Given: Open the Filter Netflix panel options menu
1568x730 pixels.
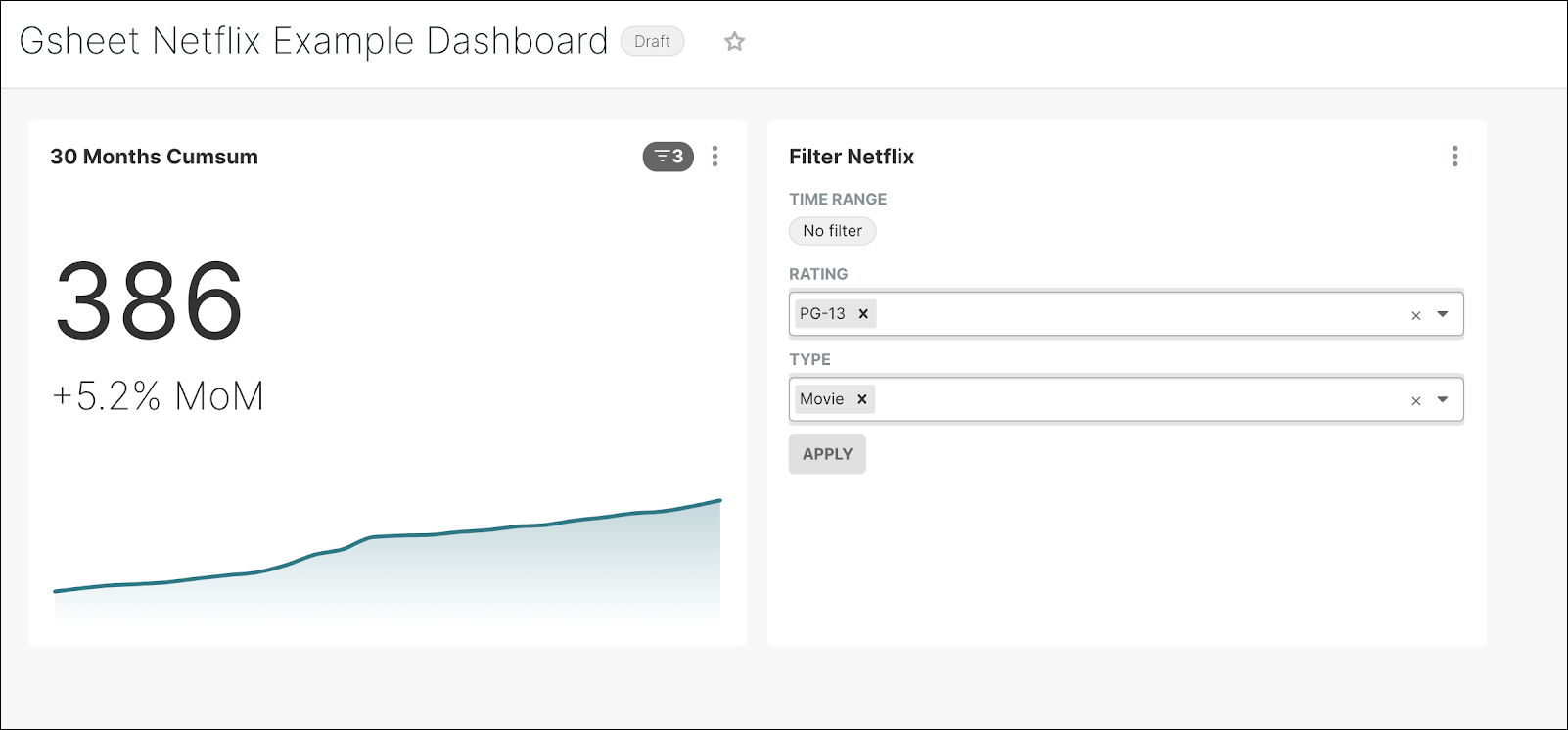Looking at the screenshot, I should pyautogui.click(x=1454, y=157).
